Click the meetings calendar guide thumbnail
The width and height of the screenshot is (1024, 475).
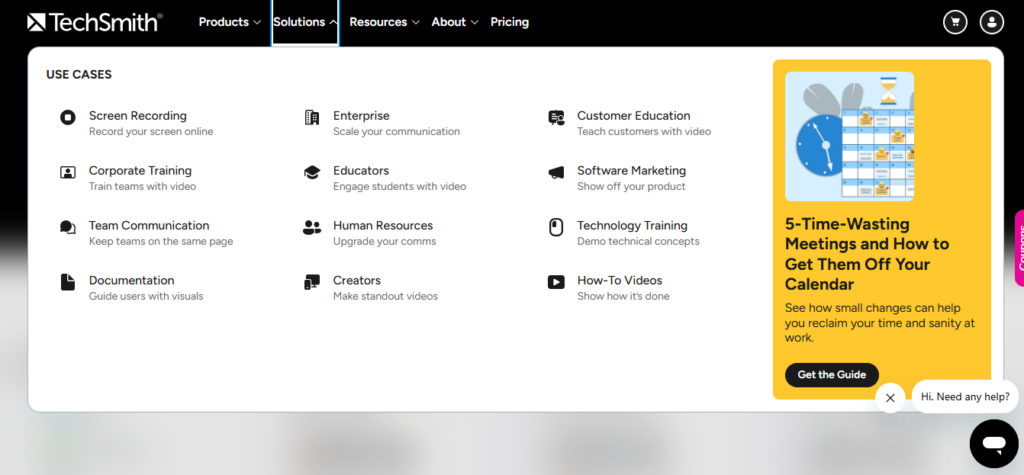point(849,137)
